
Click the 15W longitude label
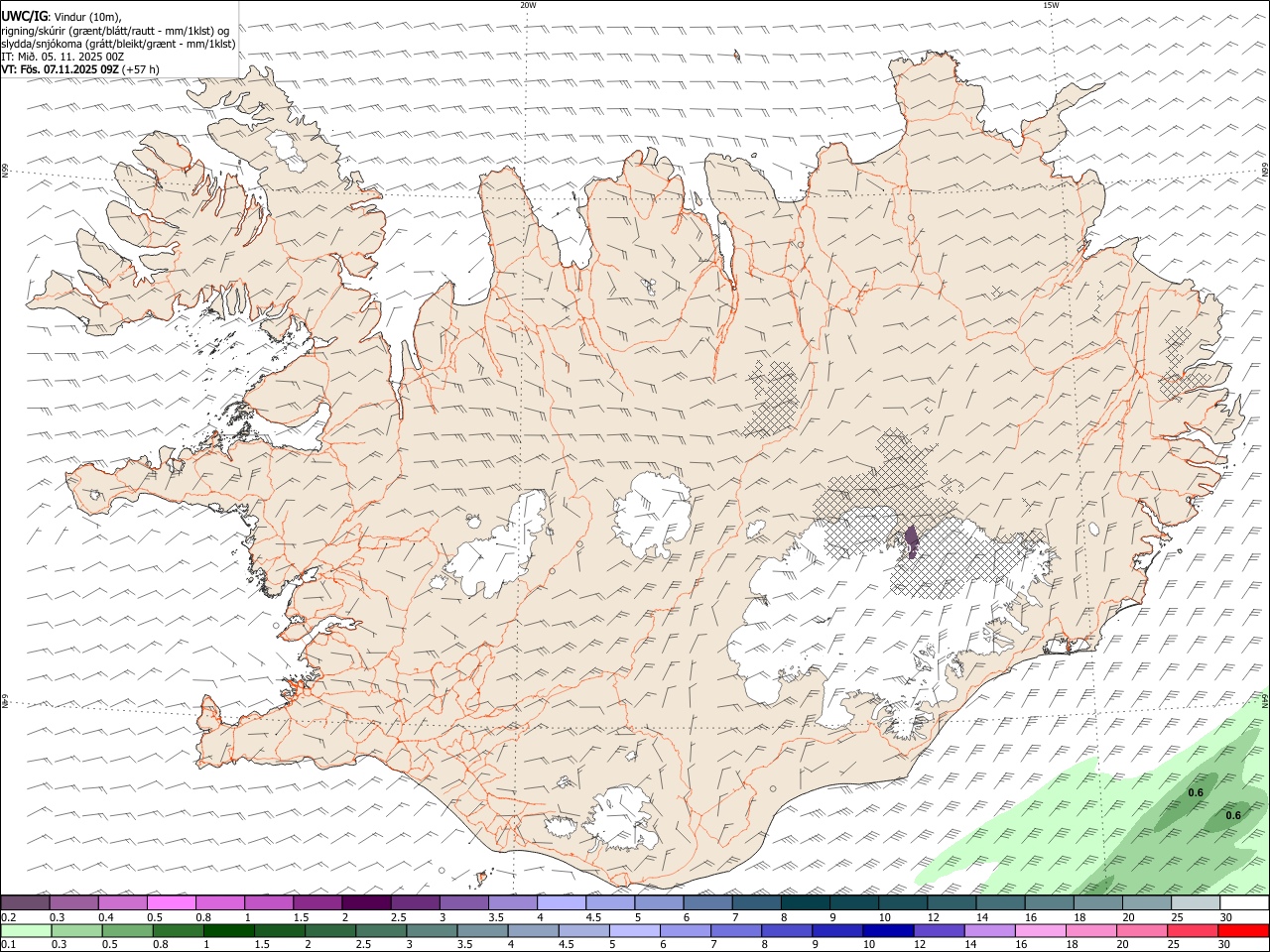pos(1050,5)
